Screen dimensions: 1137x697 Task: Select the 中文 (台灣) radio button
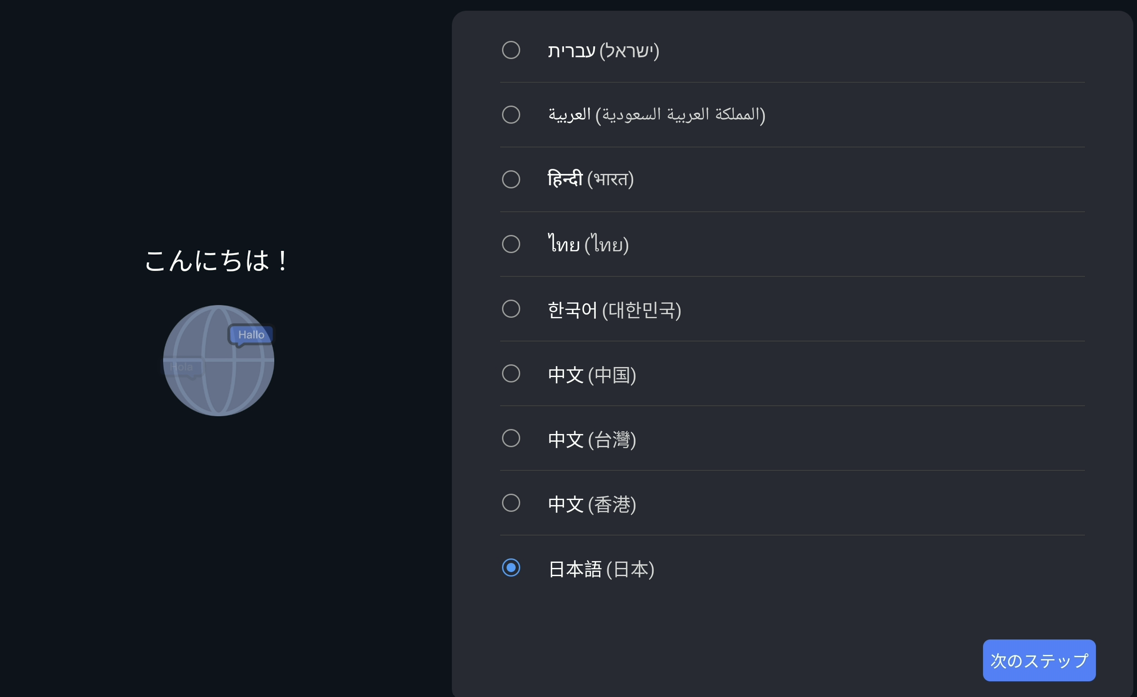click(511, 438)
